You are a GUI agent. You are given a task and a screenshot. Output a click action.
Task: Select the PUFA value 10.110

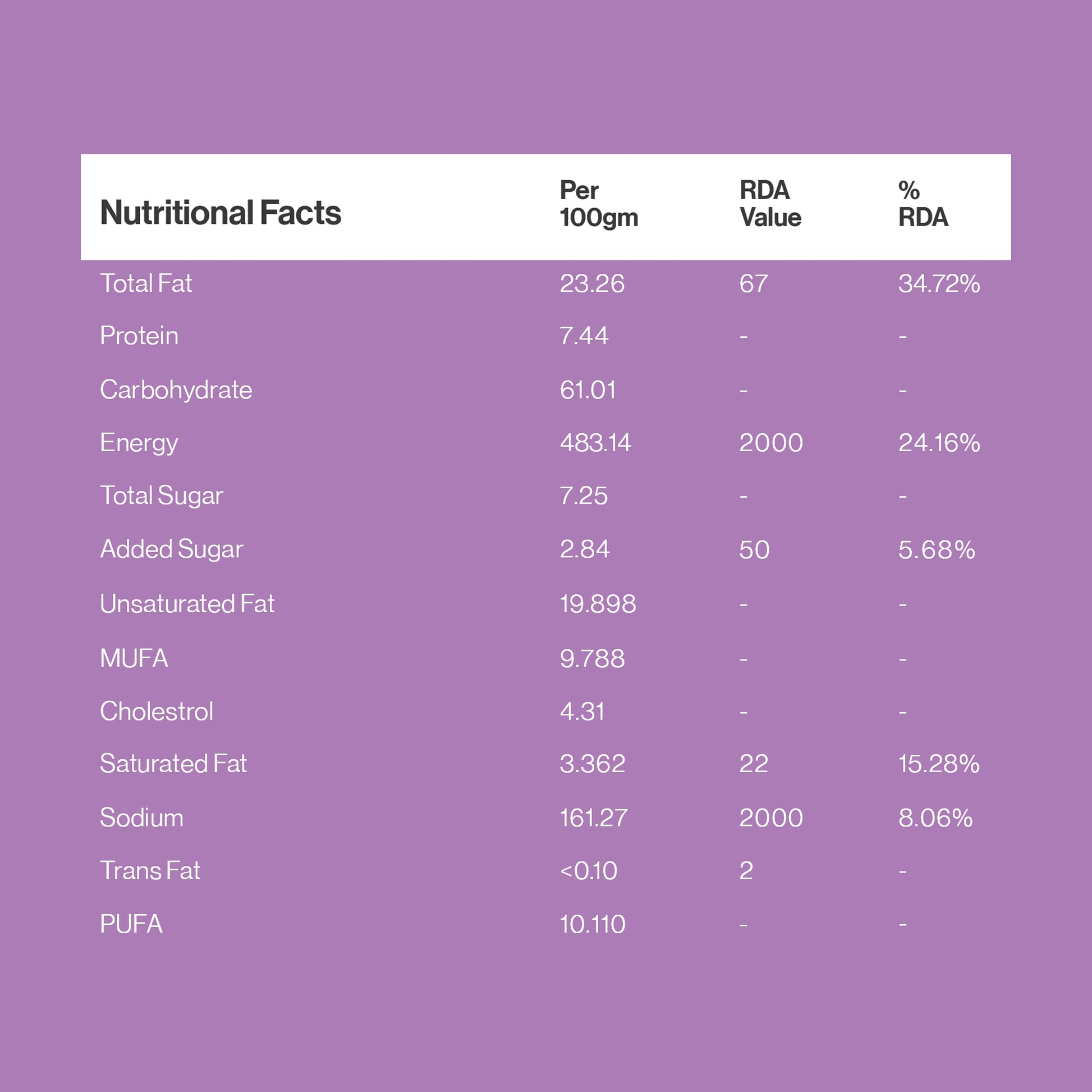coord(592,924)
